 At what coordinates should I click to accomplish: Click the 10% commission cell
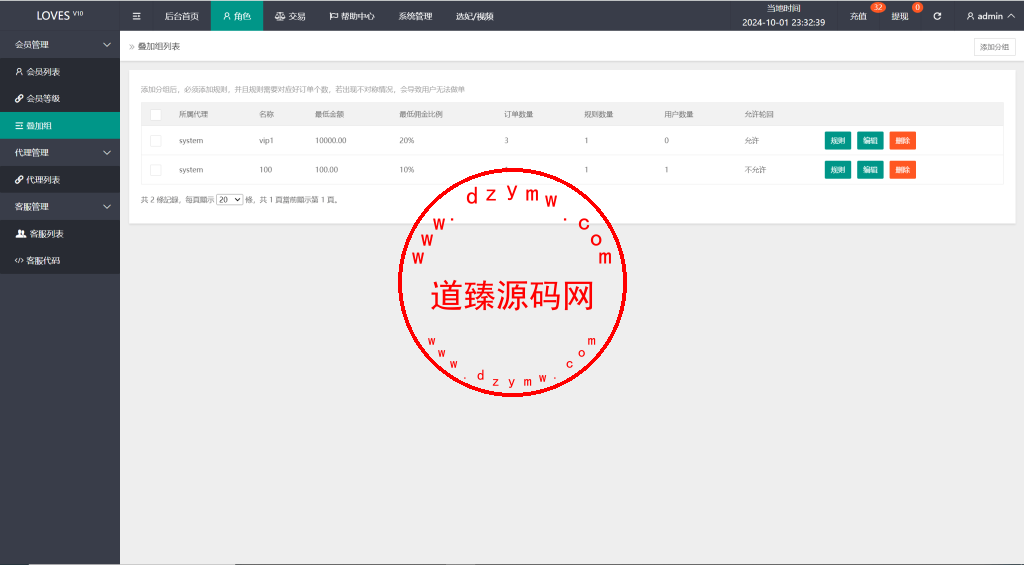pyautogui.click(x=407, y=170)
